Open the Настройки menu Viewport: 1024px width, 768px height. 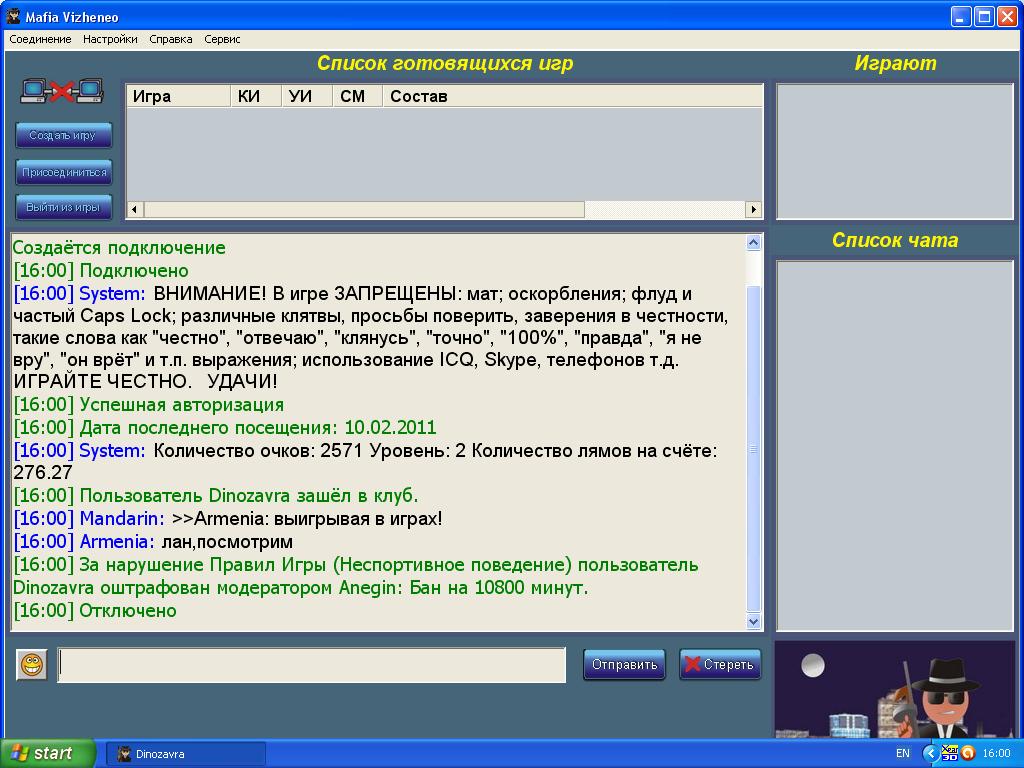(110, 39)
